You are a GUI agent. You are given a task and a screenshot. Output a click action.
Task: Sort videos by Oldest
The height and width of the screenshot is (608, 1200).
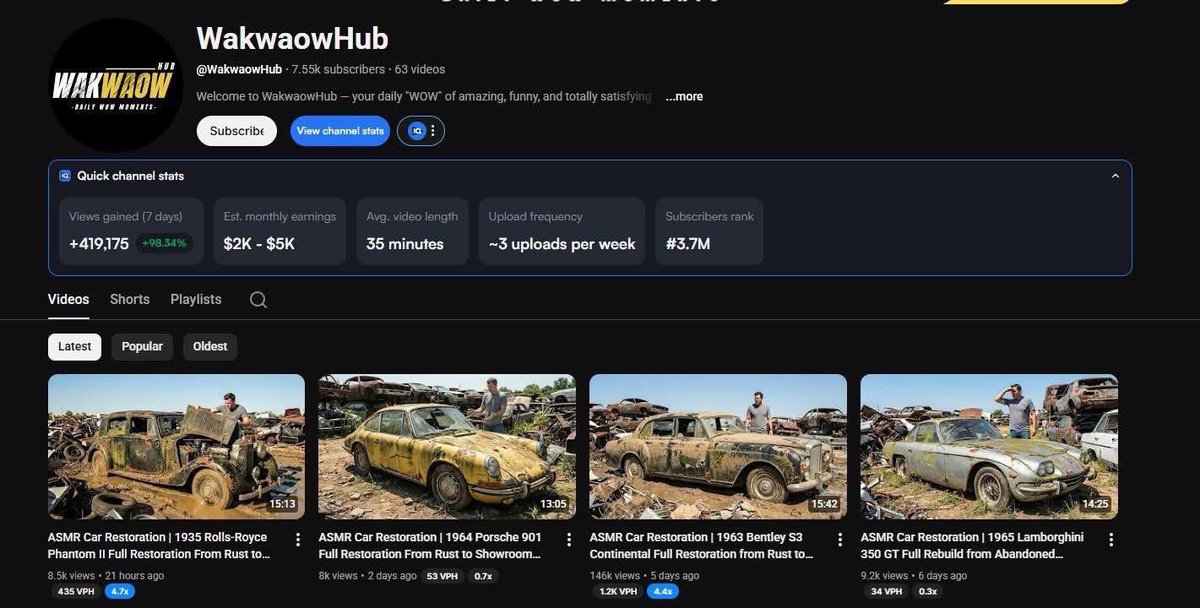point(210,347)
